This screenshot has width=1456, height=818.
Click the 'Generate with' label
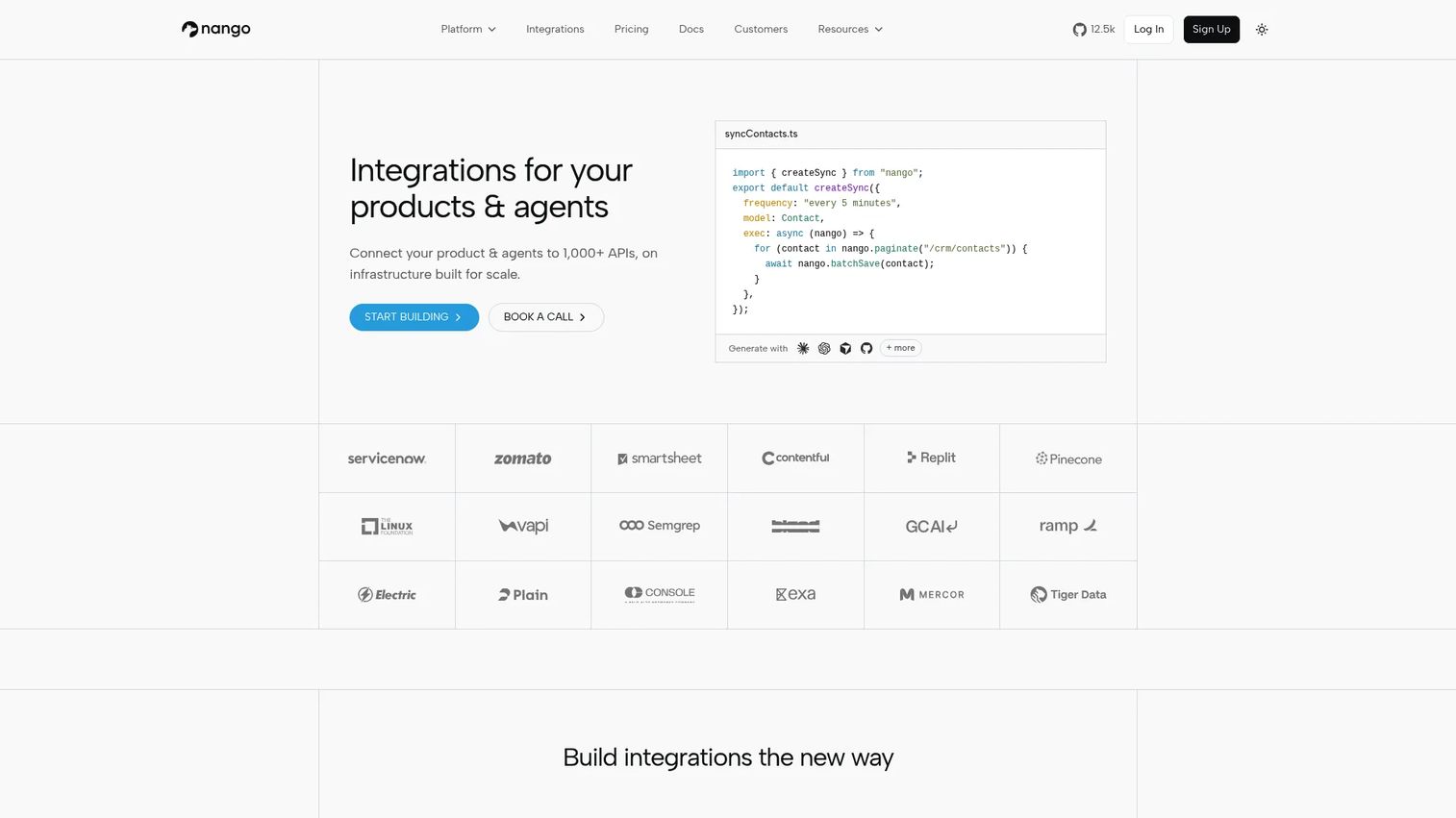click(758, 348)
